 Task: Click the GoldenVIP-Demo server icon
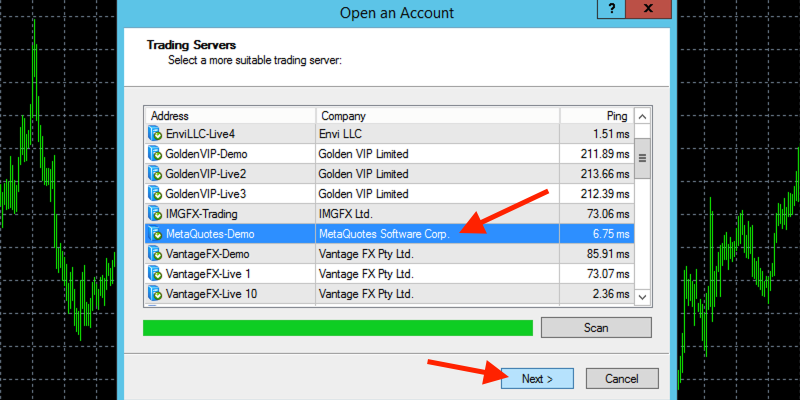pos(155,154)
